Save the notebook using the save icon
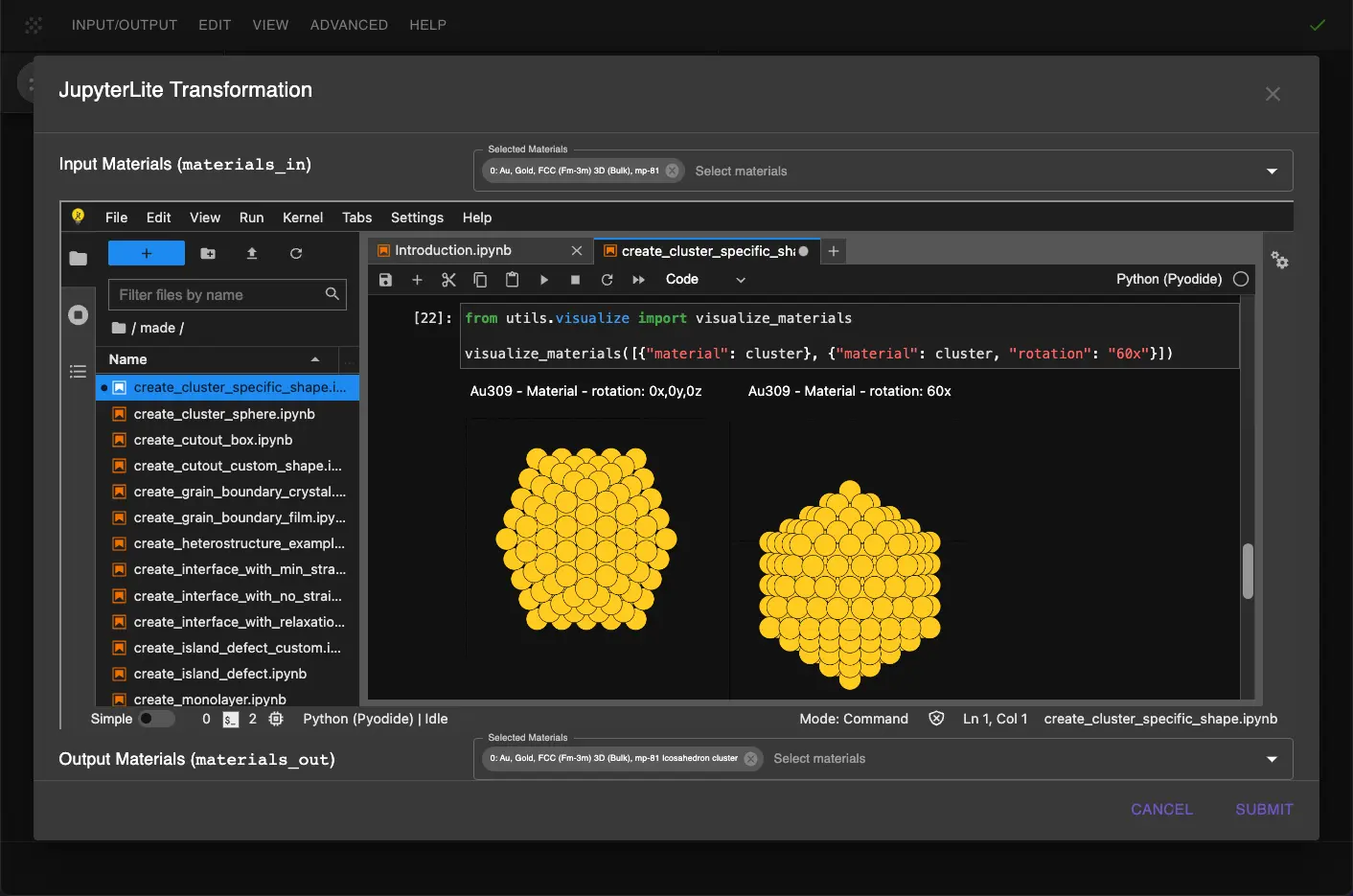1353x896 pixels. [x=386, y=279]
